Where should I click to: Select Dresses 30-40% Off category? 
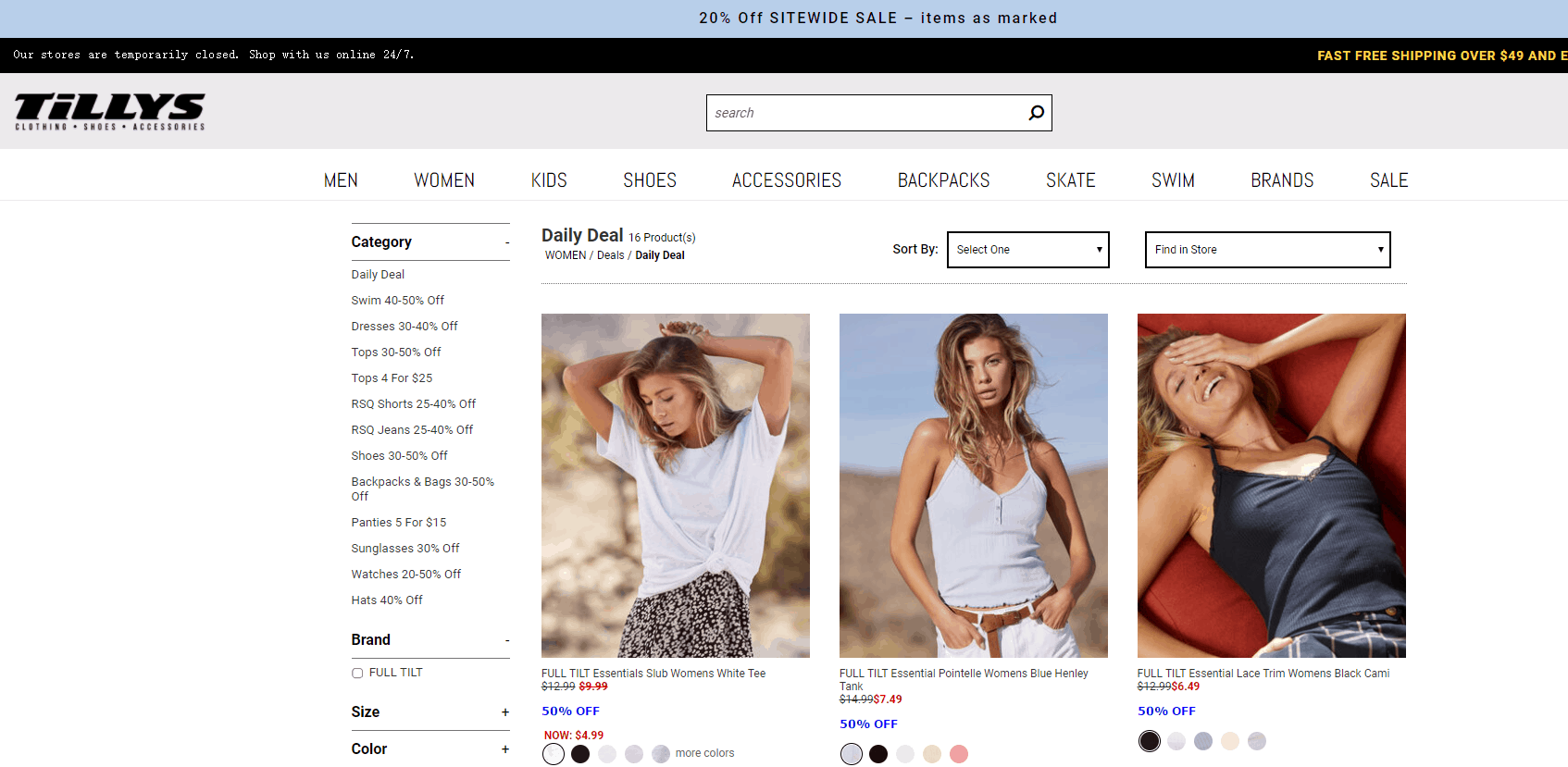click(x=404, y=327)
